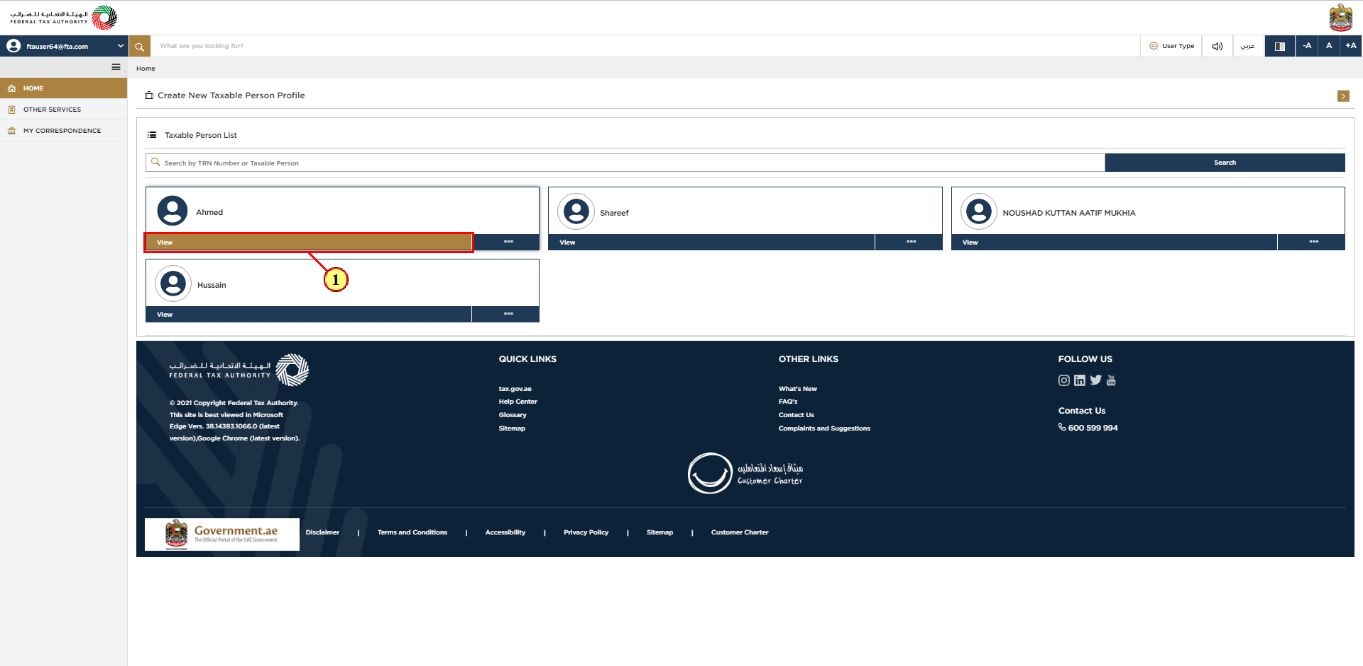Open the Twitter icon under Follow Us

click(1096, 380)
